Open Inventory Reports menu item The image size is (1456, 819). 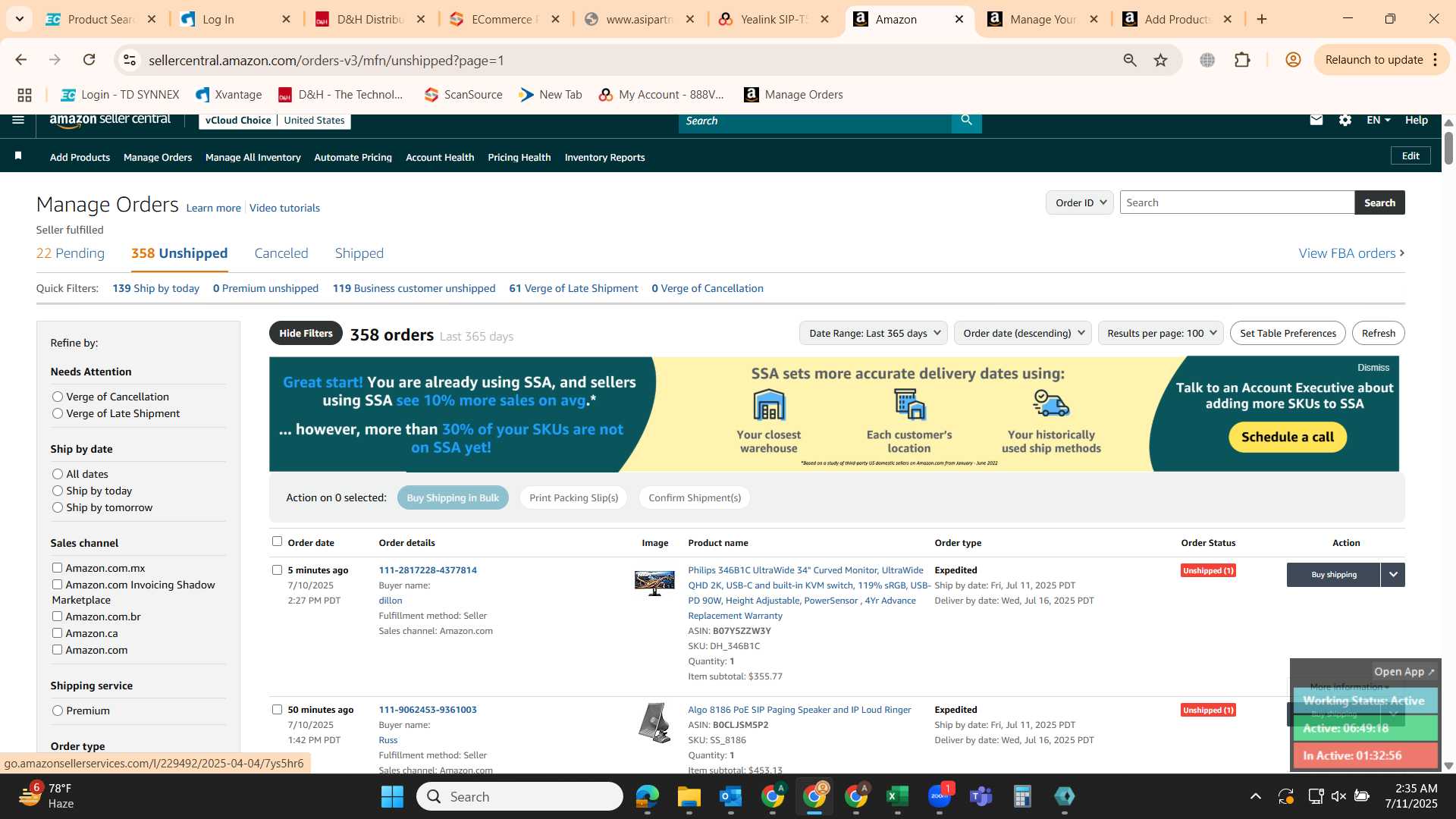[x=604, y=157]
